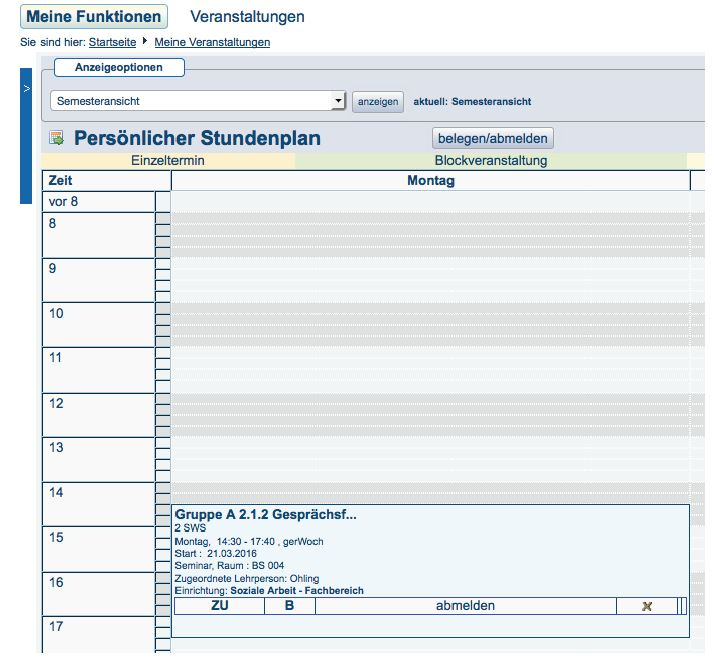Open the Meine Veranstaltungen breadcrumb link
The height and width of the screenshot is (658, 714).
[212, 42]
